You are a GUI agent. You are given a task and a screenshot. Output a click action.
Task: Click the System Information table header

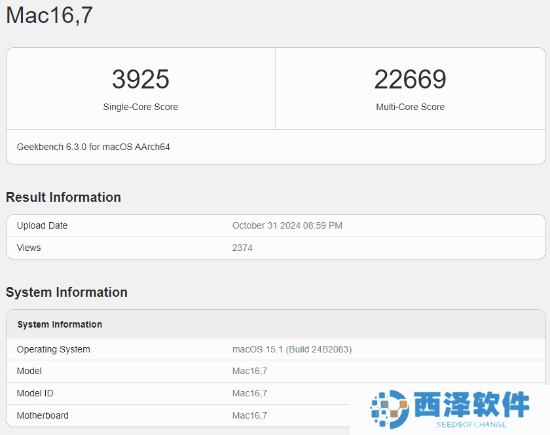point(276,324)
